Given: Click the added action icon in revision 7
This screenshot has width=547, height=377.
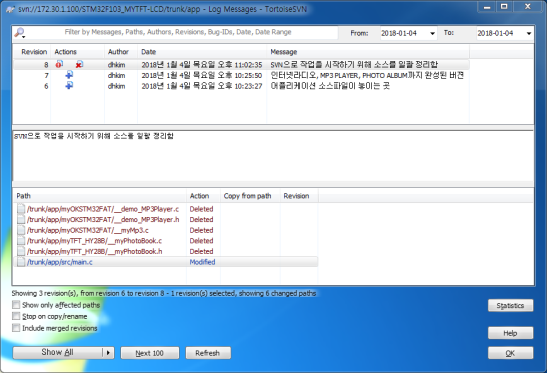Looking at the screenshot, I should [x=69, y=75].
